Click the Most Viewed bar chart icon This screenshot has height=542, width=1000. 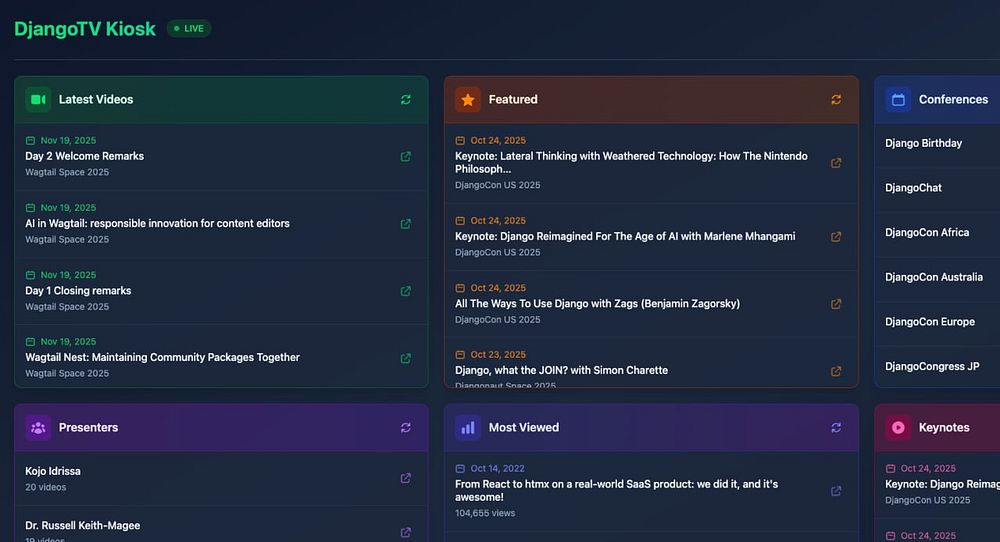pyautogui.click(x=468, y=428)
